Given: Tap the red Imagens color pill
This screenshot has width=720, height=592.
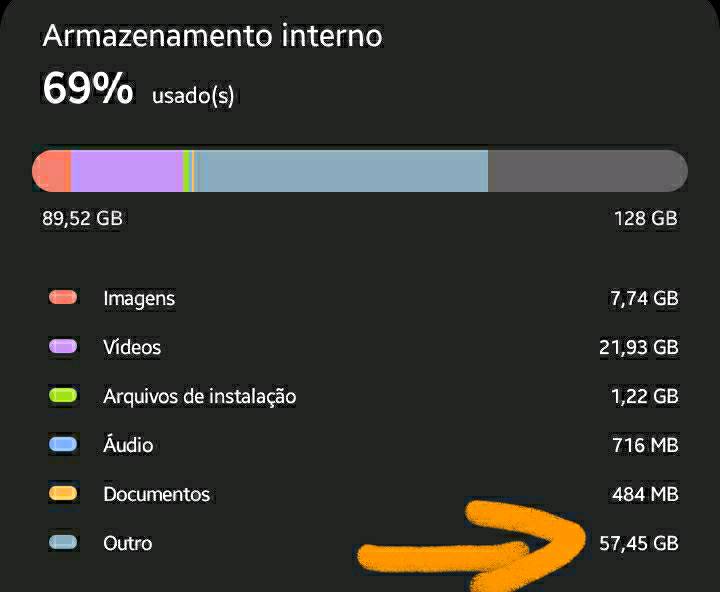Looking at the screenshot, I should (x=63, y=297).
